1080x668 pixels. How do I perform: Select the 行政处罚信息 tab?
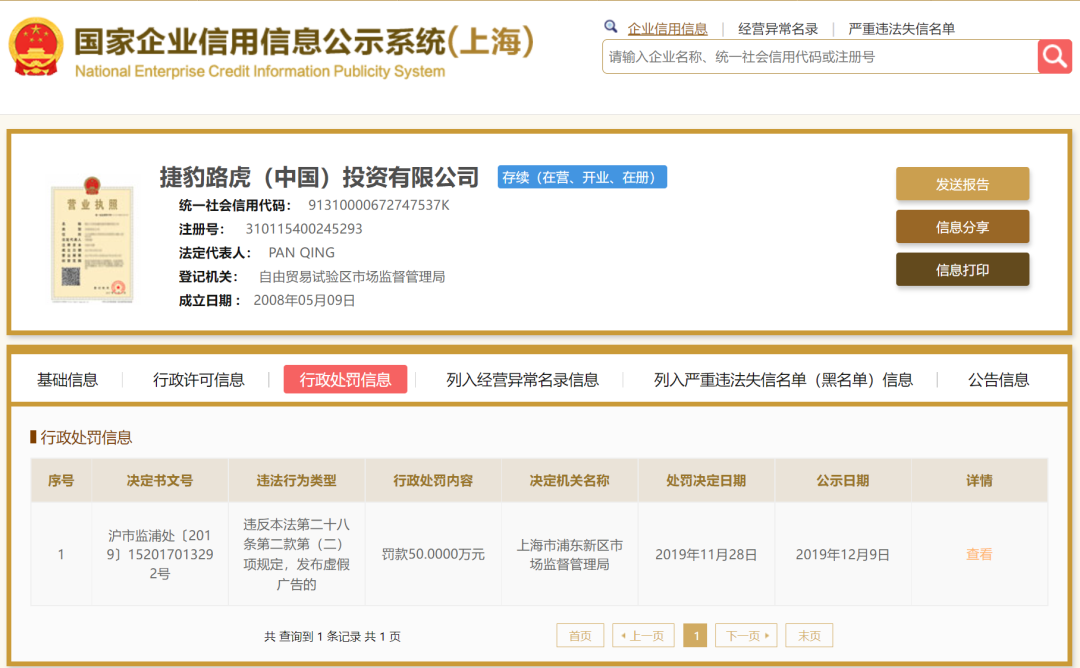(345, 379)
